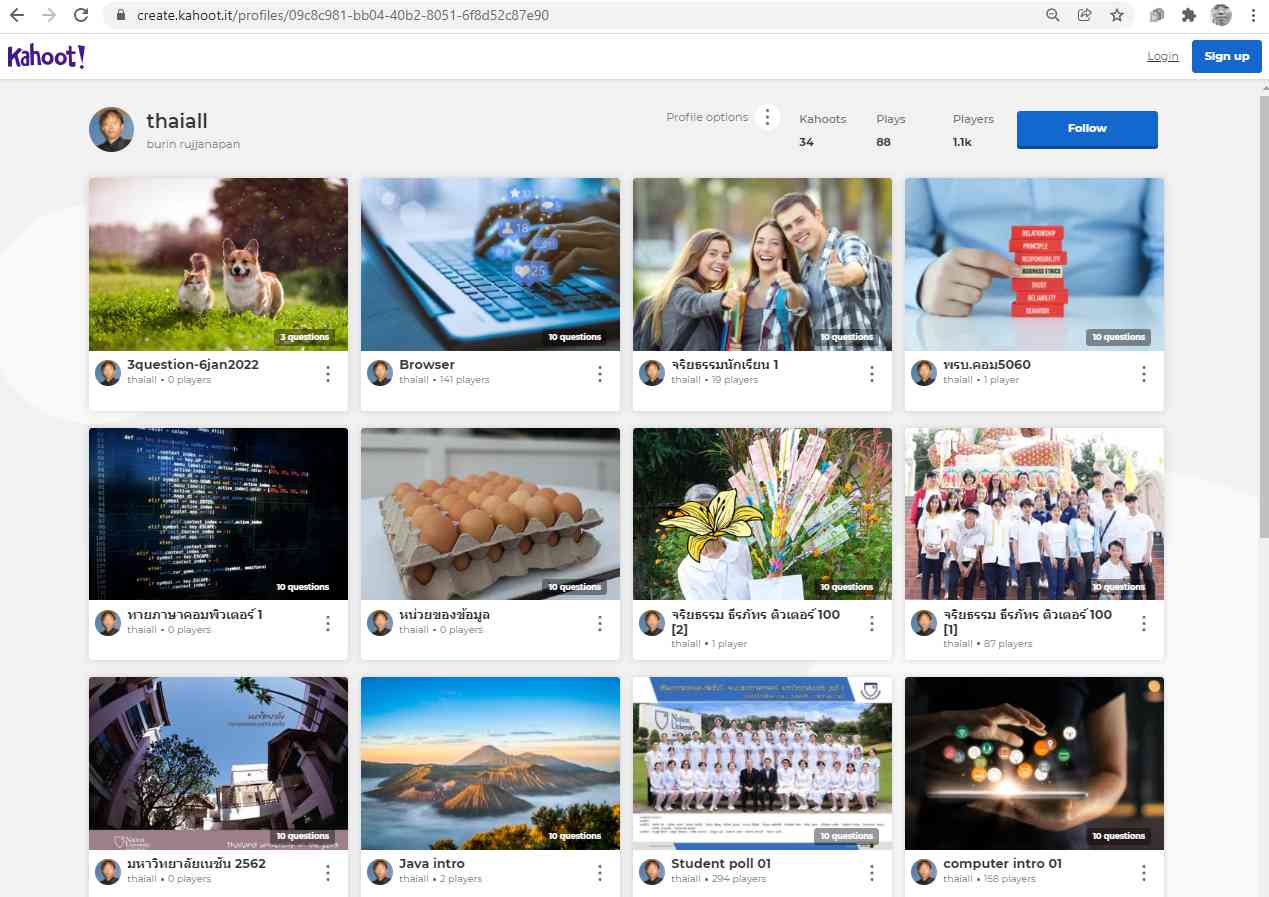Open options menu for Java intro kahoot
The width and height of the screenshot is (1269, 897).
pyautogui.click(x=600, y=873)
